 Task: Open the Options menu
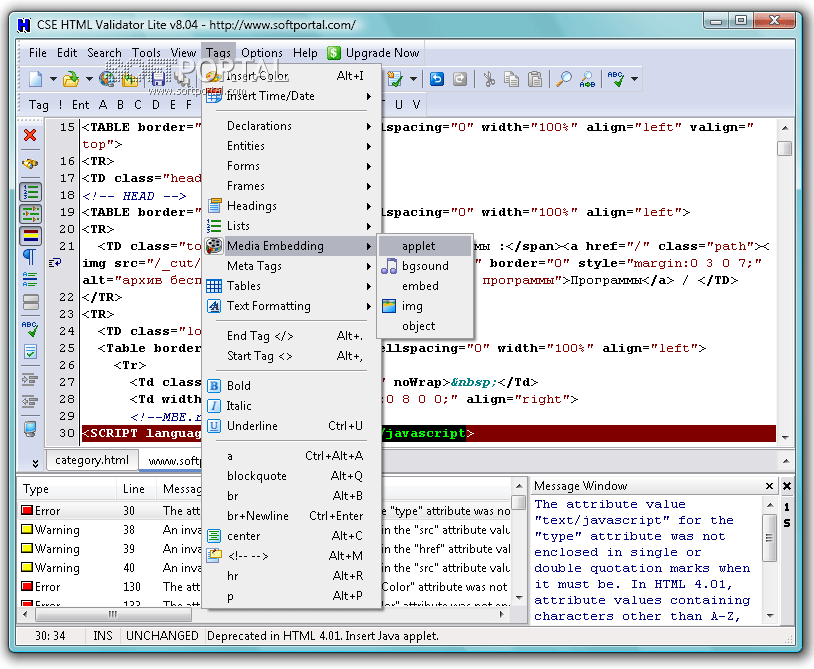pyautogui.click(x=262, y=53)
